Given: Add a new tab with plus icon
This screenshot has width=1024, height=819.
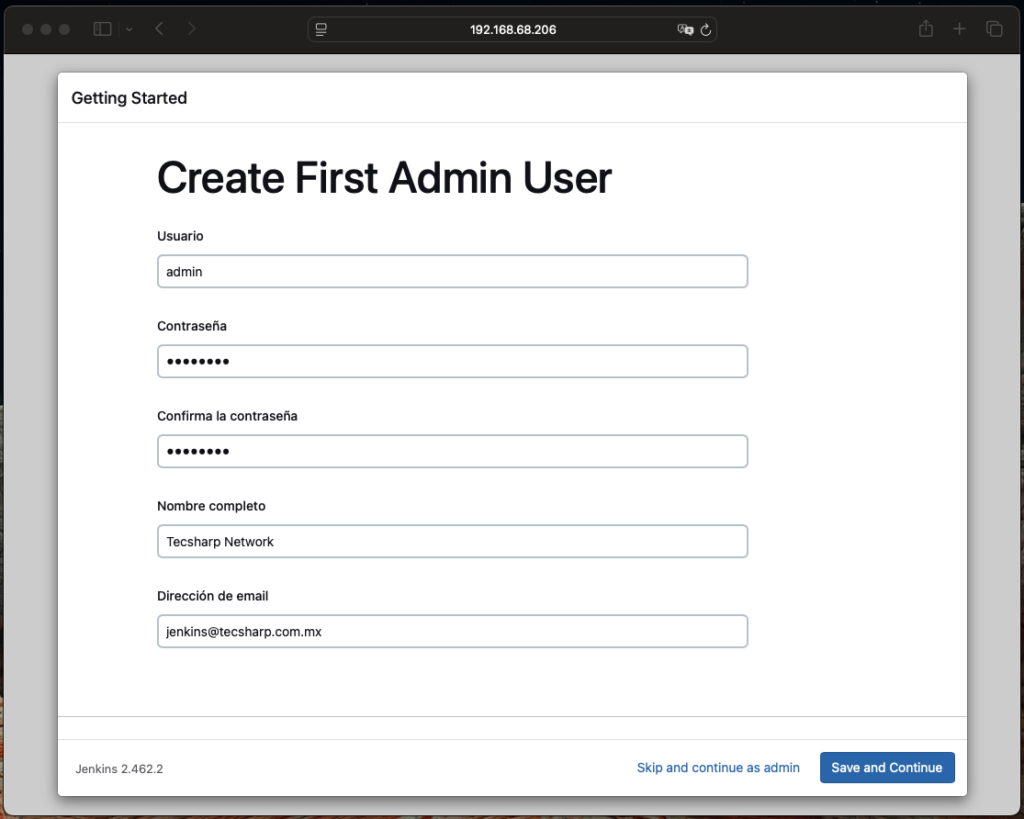Looking at the screenshot, I should pyautogui.click(x=959, y=29).
